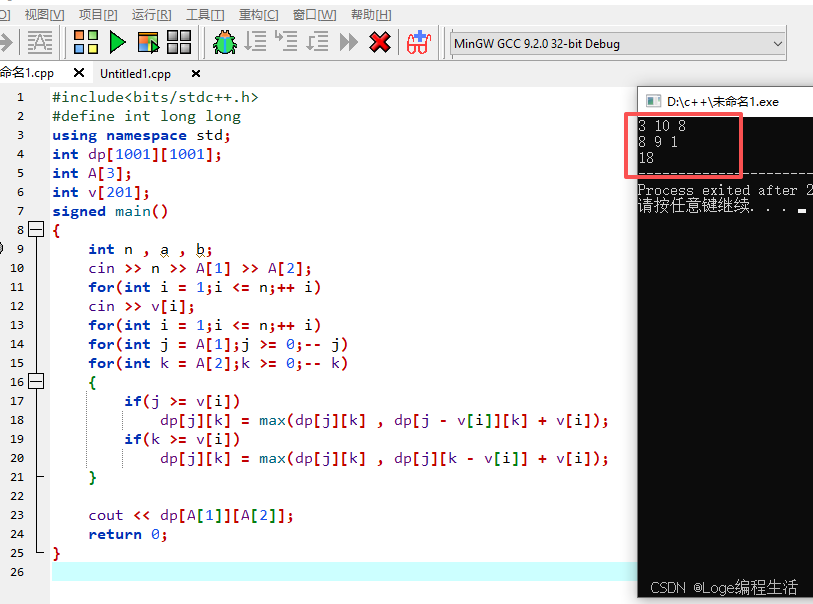Click the Step Into debug icon
813x604 pixels.
click(286, 41)
